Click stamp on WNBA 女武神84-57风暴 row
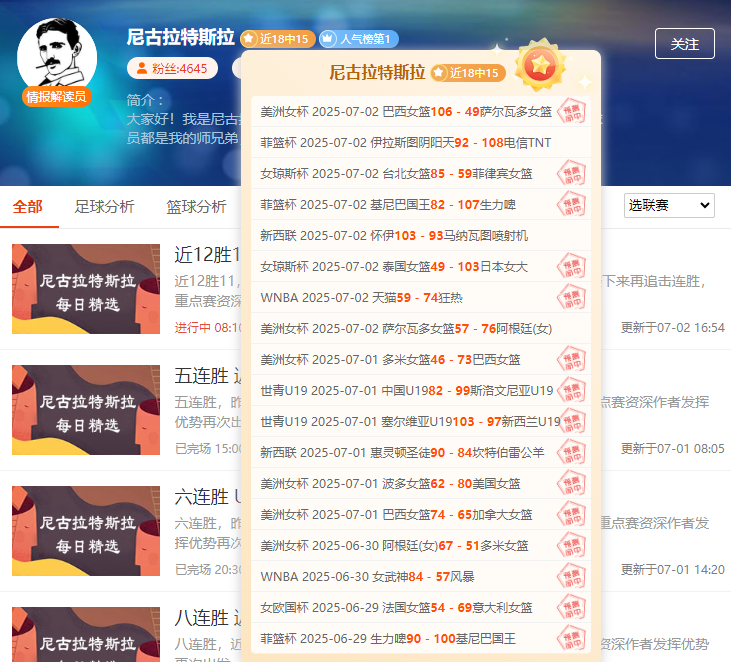 [572, 577]
